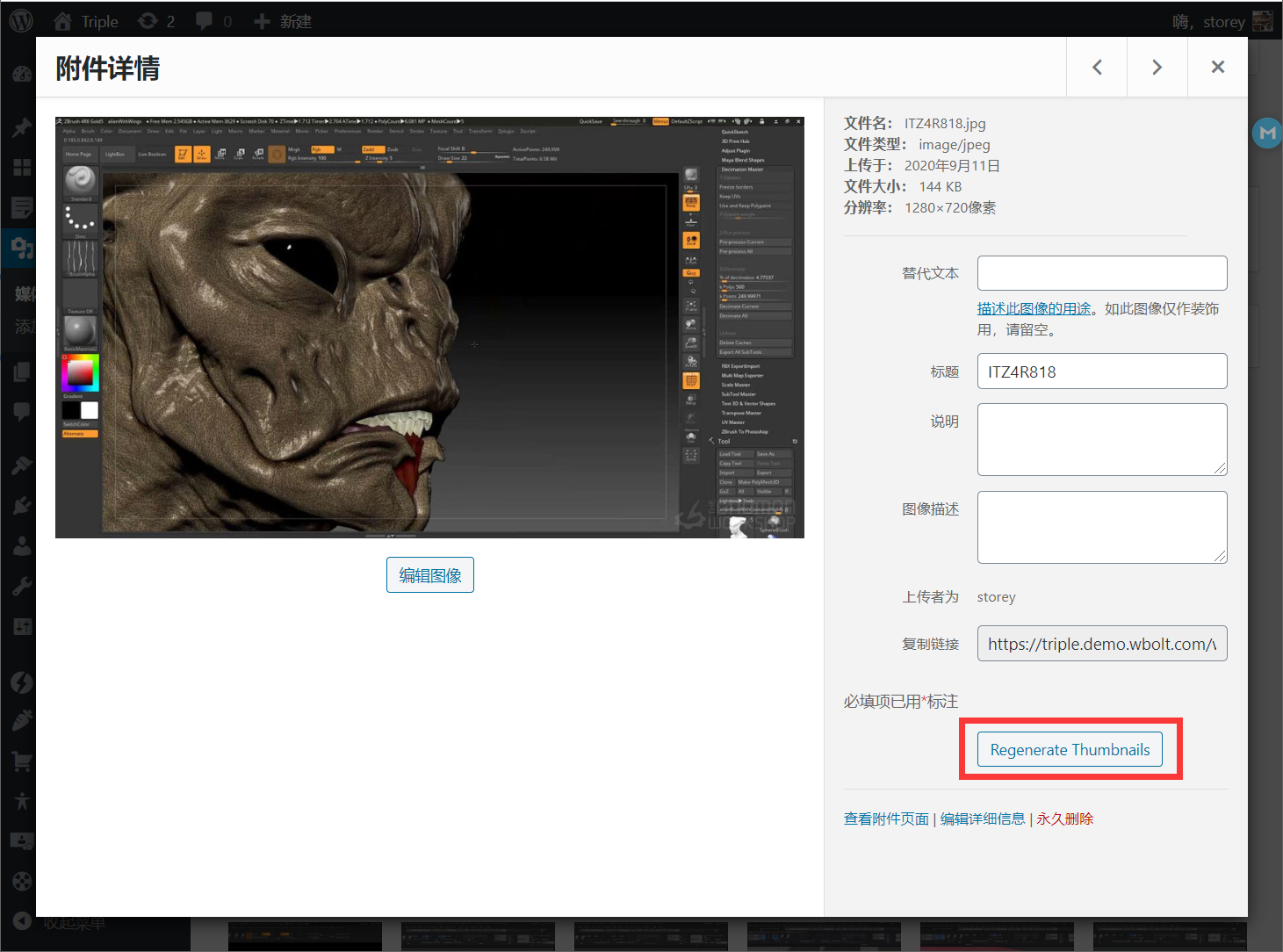Click the Regenerate Thumbnails button
Viewport: 1283px width, 952px height.
pyautogui.click(x=1069, y=749)
